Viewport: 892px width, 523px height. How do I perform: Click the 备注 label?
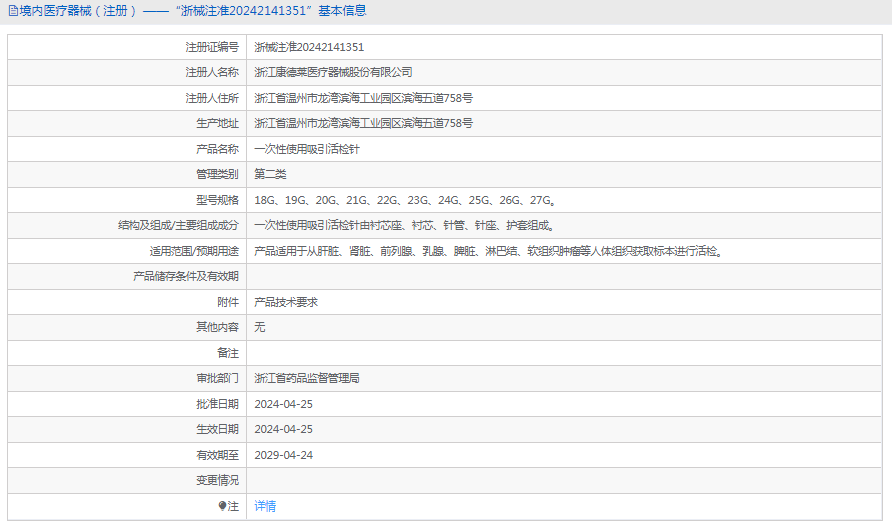click(x=228, y=353)
